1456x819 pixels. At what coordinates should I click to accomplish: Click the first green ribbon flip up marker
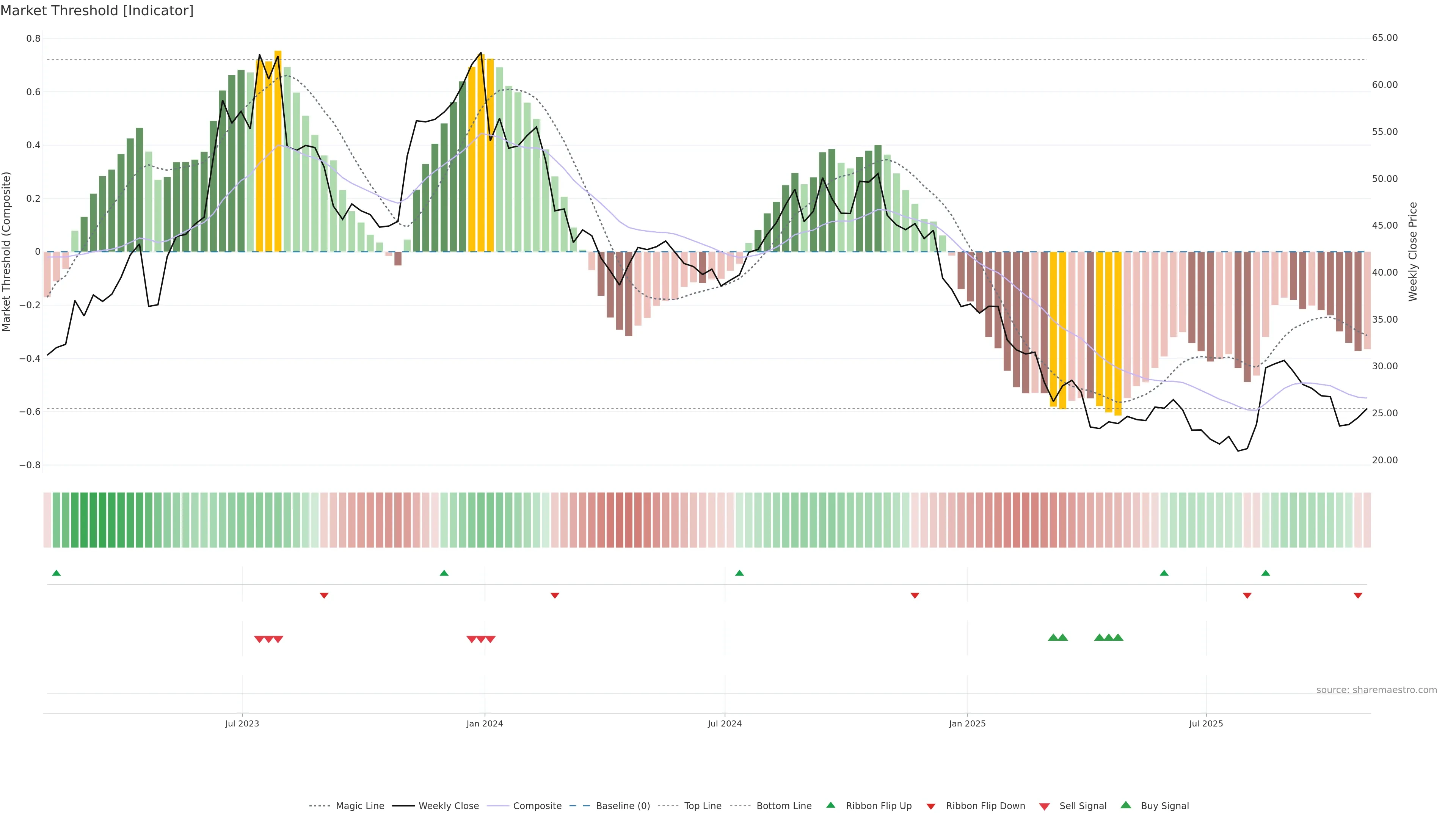click(56, 573)
